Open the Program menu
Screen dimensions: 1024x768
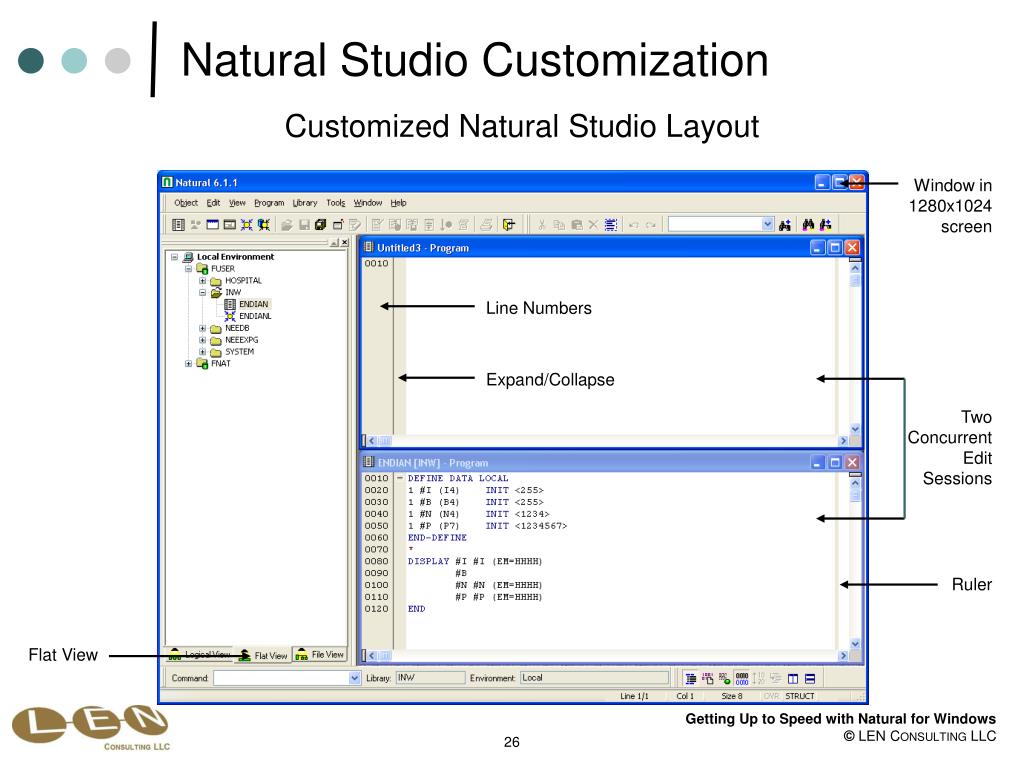tap(269, 203)
